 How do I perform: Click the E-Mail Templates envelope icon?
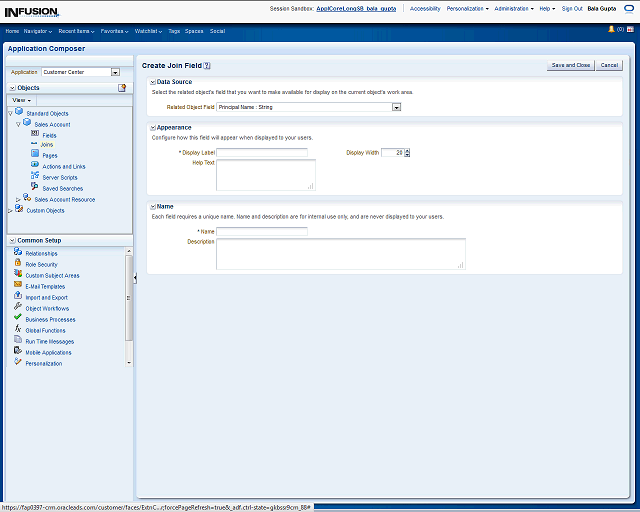(x=18, y=286)
